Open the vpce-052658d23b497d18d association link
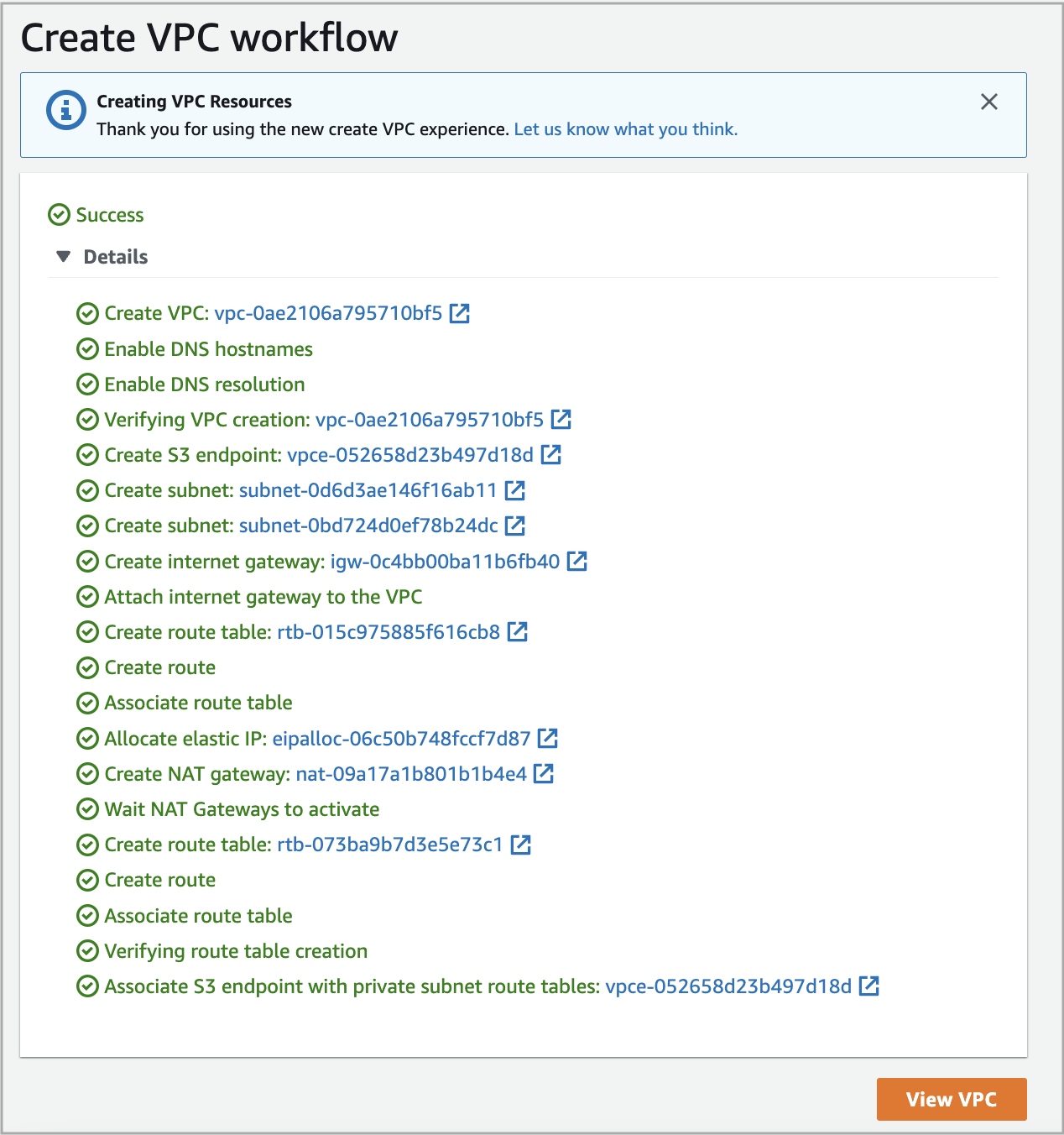Screen dimensions: 1064x1135 pos(730,986)
